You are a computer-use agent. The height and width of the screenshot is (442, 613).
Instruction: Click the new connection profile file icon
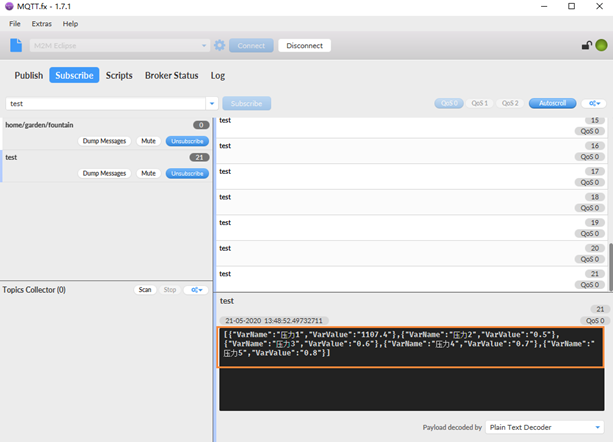(x=16, y=45)
